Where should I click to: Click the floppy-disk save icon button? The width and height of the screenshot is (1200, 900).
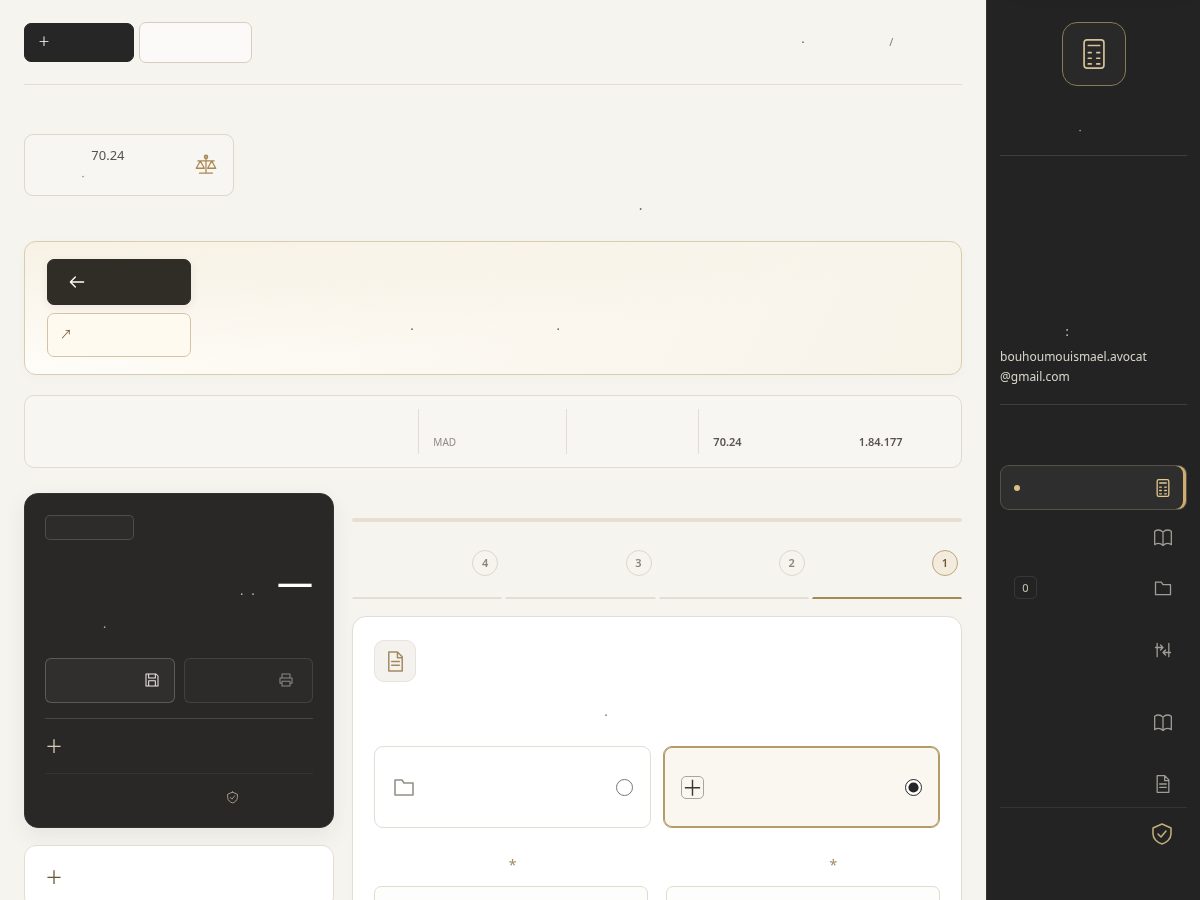110,680
